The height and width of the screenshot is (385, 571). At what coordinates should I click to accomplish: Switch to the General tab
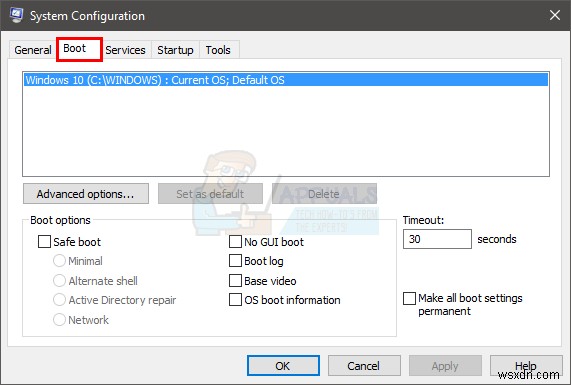pos(32,50)
